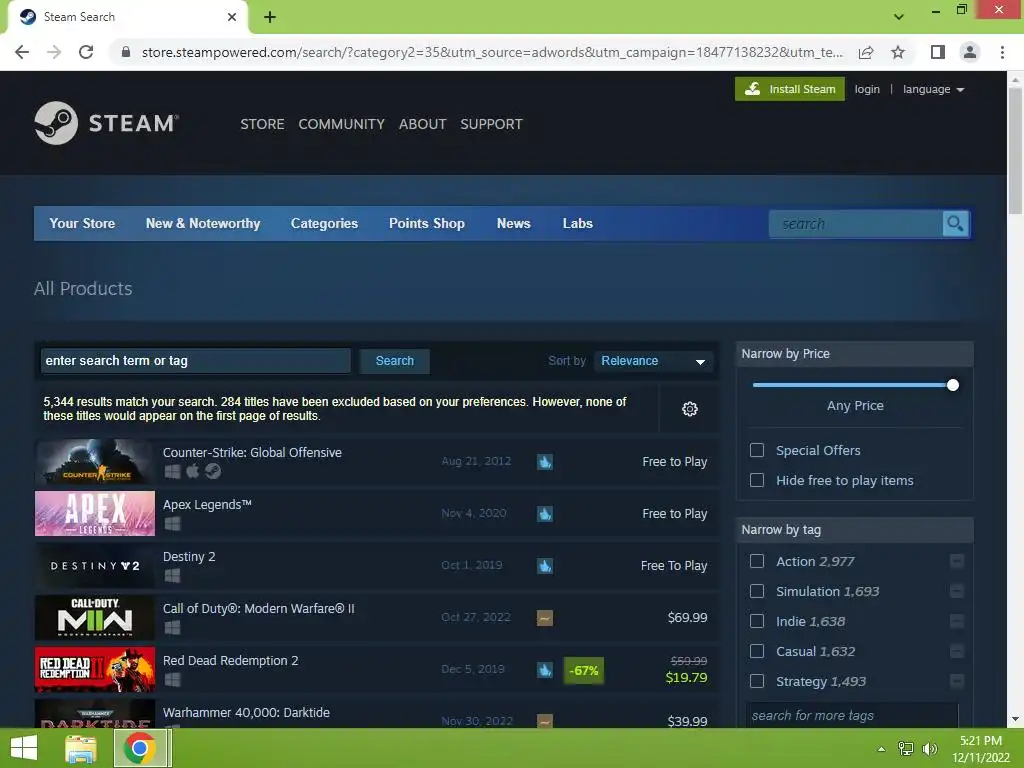Click the price range slider handle
This screenshot has width=1024, height=768.
(x=953, y=385)
